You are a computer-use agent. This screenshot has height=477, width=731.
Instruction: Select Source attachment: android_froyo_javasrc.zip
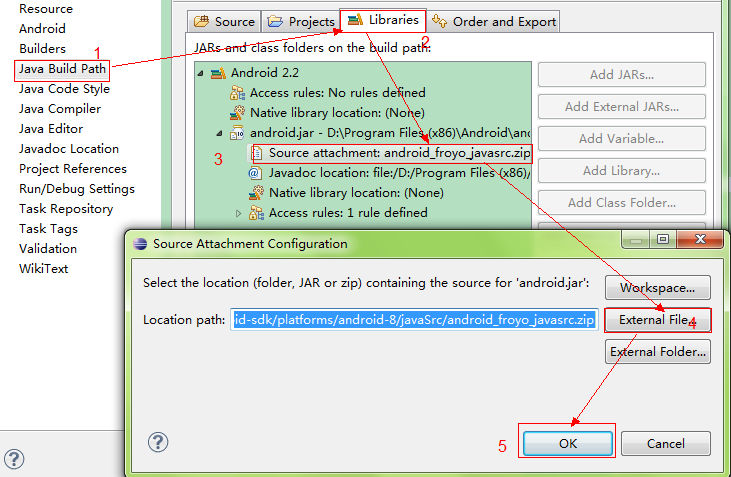pyautogui.click(x=400, y=153)
